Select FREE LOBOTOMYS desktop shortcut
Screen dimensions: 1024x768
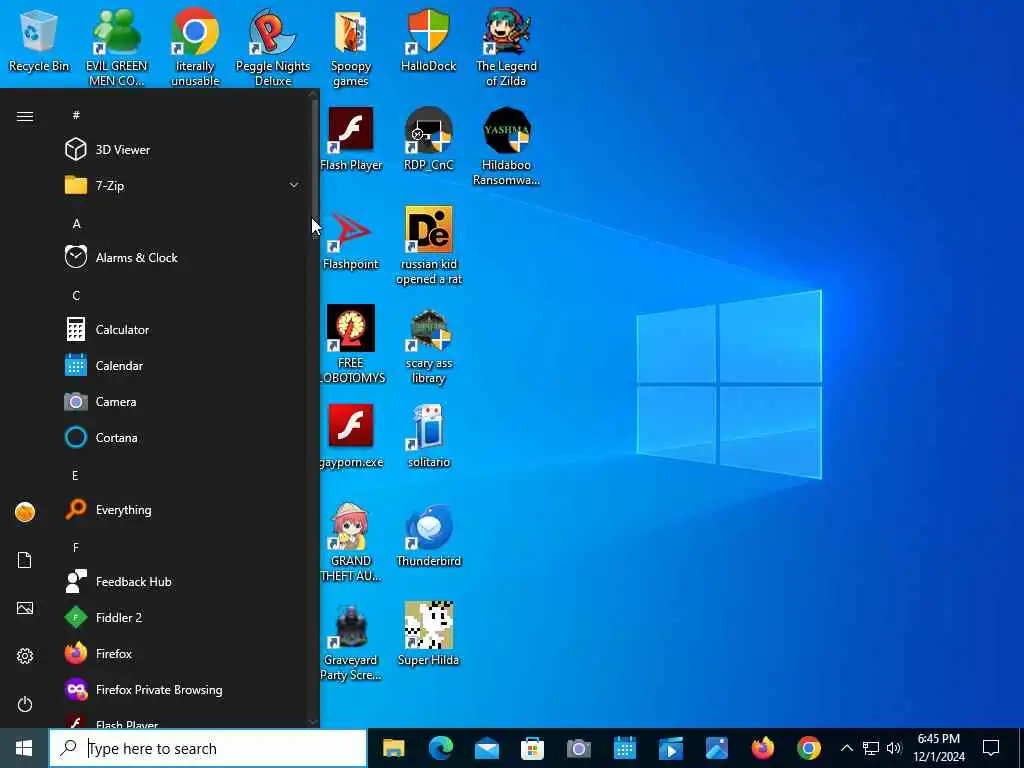click(x=352, y=344)
